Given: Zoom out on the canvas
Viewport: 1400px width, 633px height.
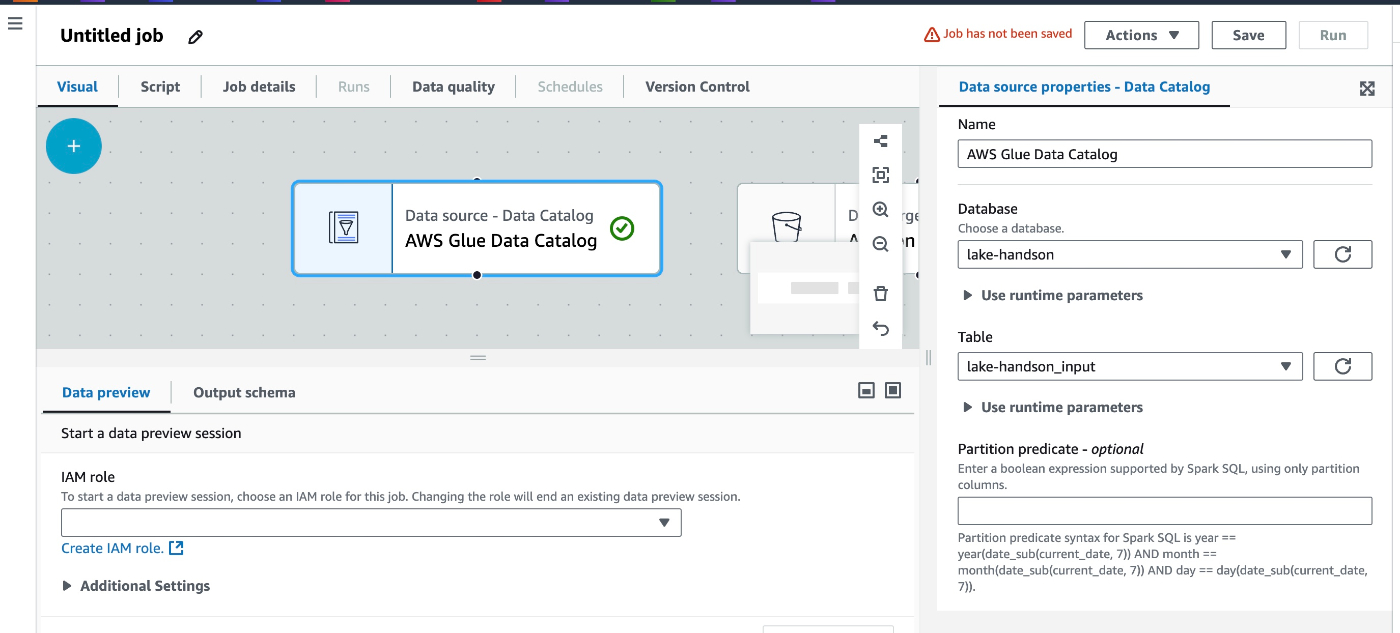Looking at the screenshot, I should [880, 244].
